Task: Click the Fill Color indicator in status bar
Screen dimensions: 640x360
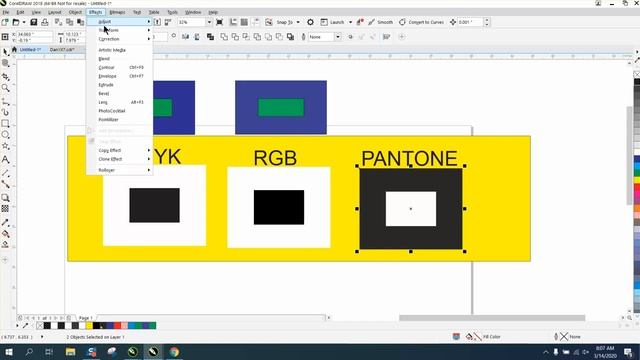Action: [483, 337]
